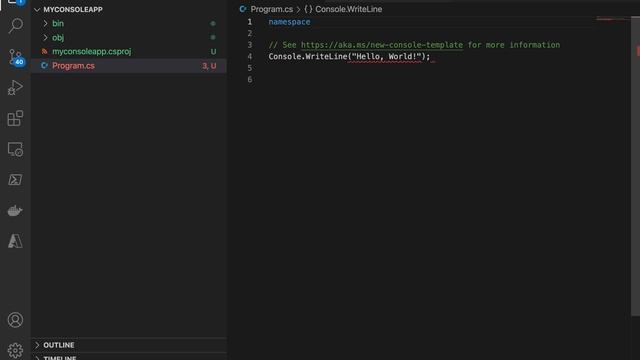Open the Azure view
The width and height of the screenshot is (640, 360).
(16, 241)
